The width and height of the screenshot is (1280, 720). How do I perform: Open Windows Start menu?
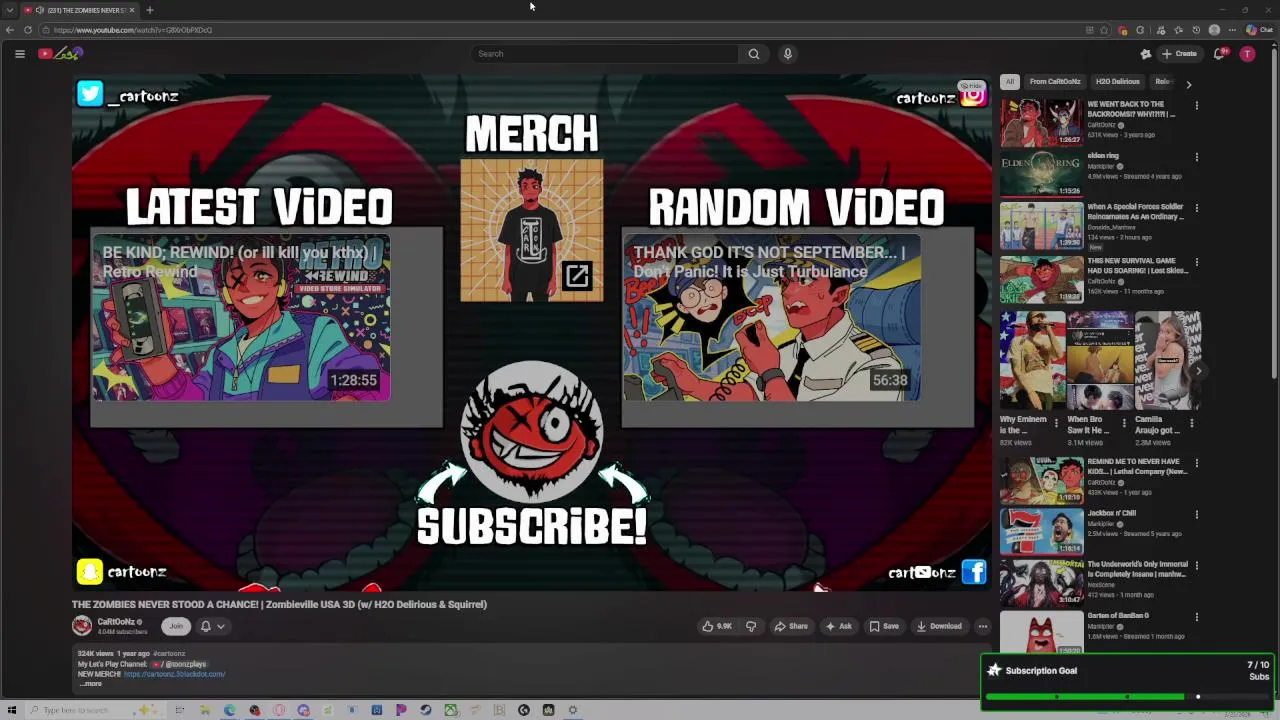(12, 710)
